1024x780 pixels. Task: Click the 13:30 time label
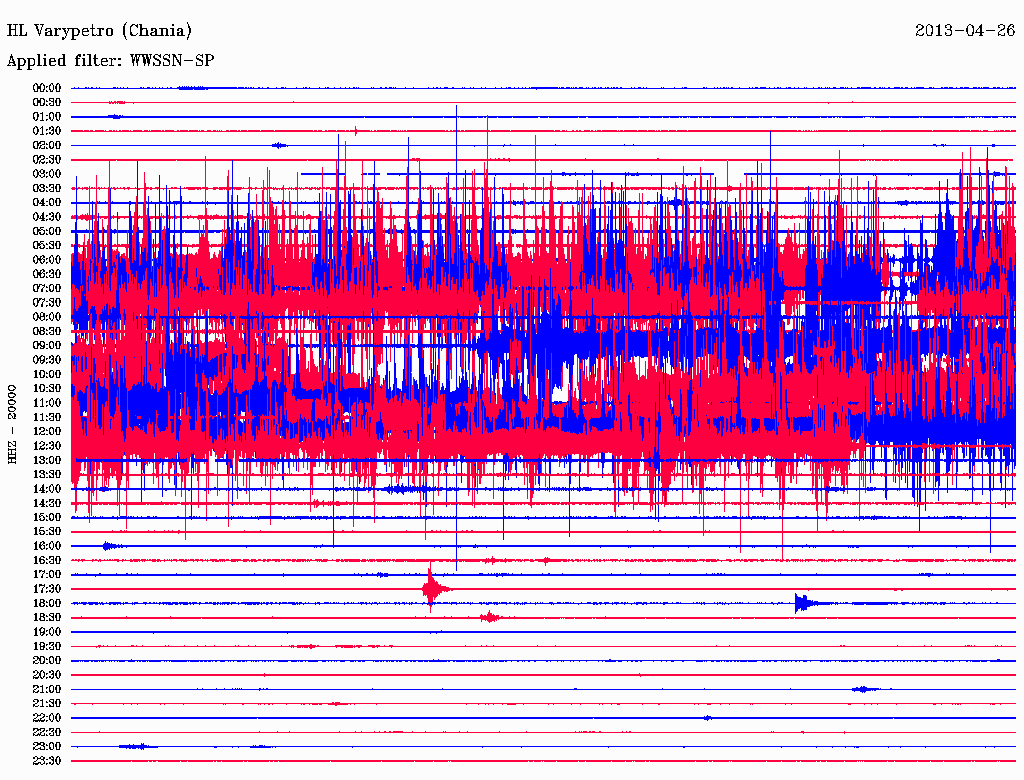click(46, 475)
